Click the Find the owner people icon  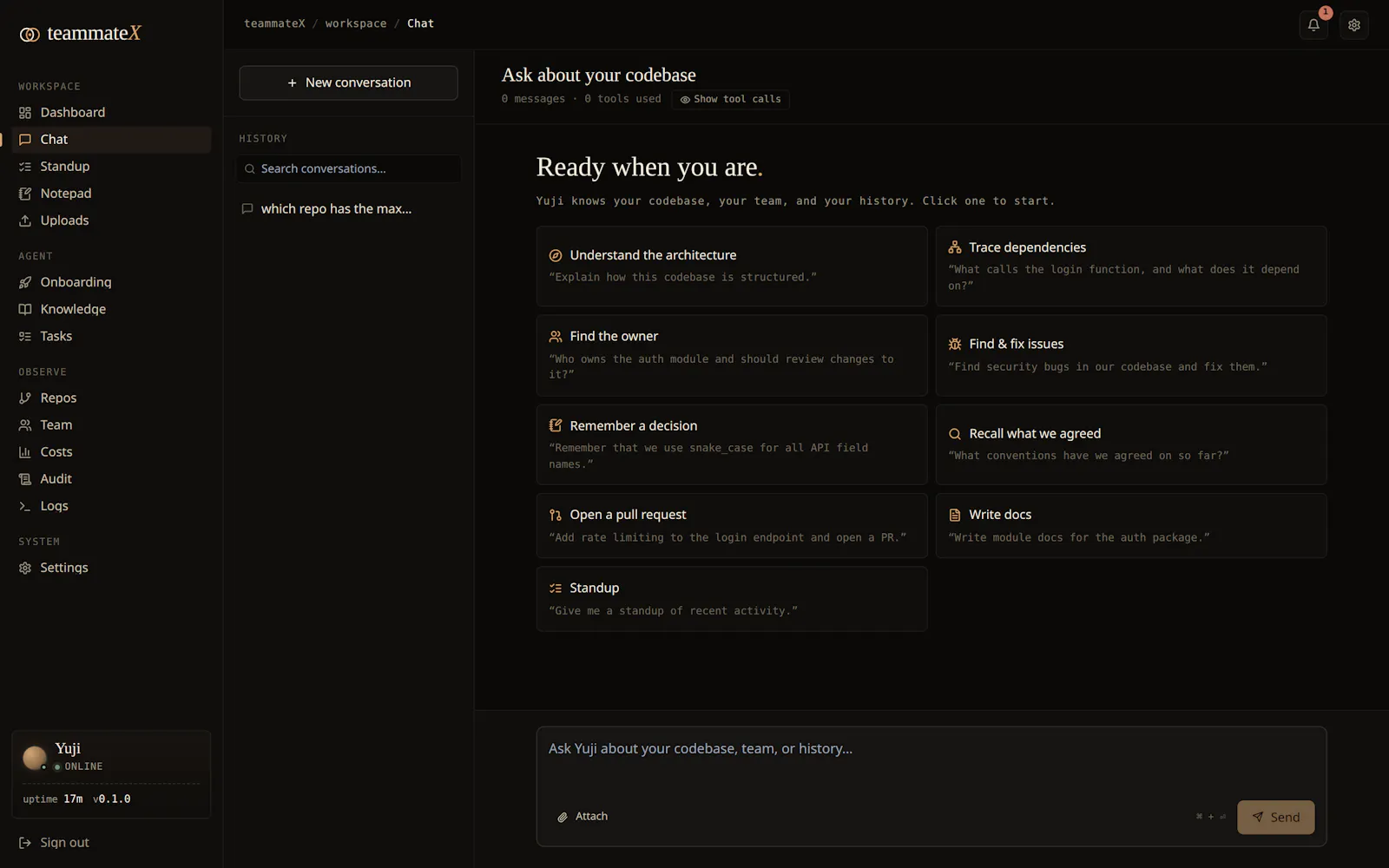pyautogui.click(x=556, y=337)
